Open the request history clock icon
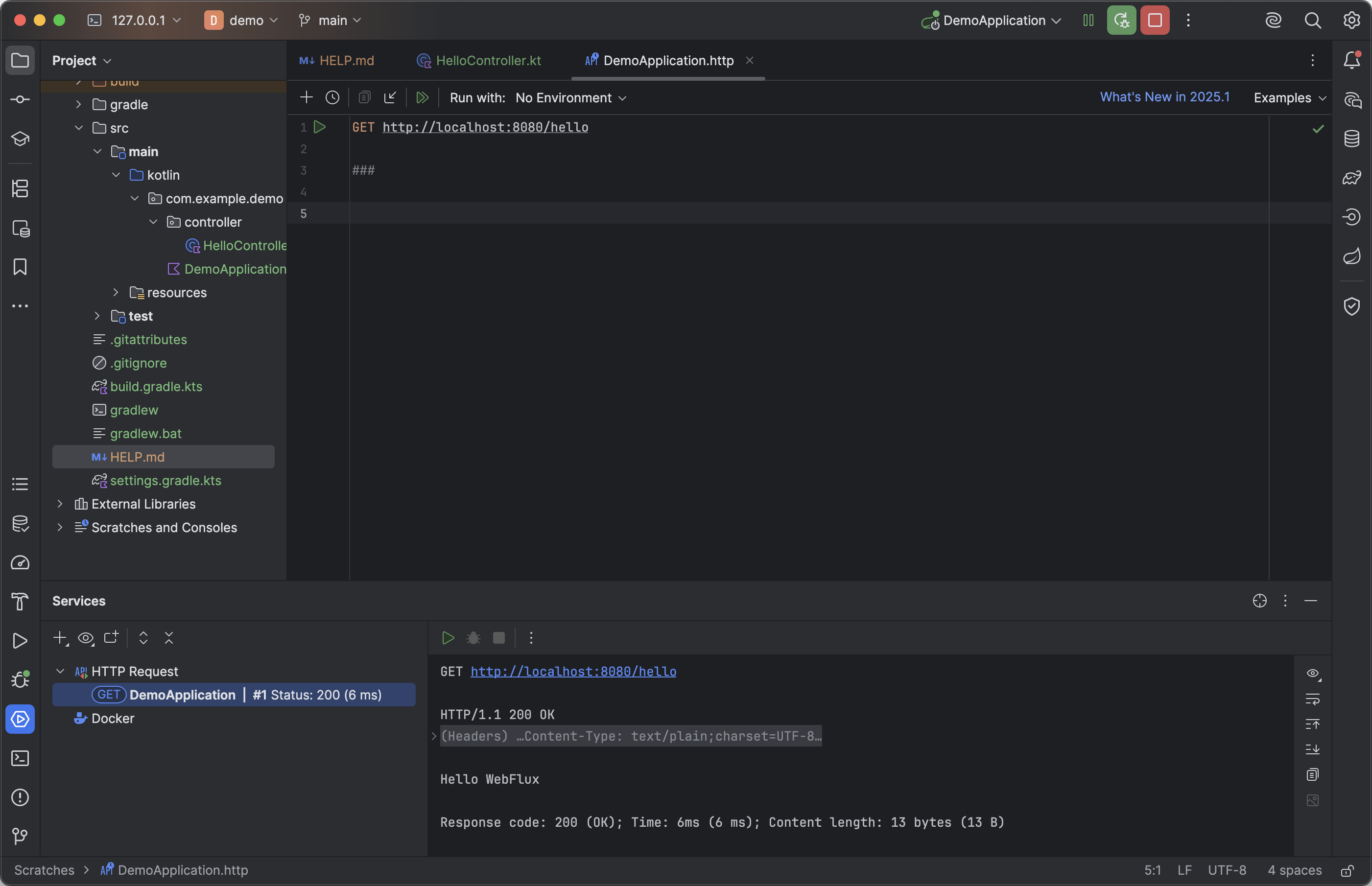 (x=332, y=98)
